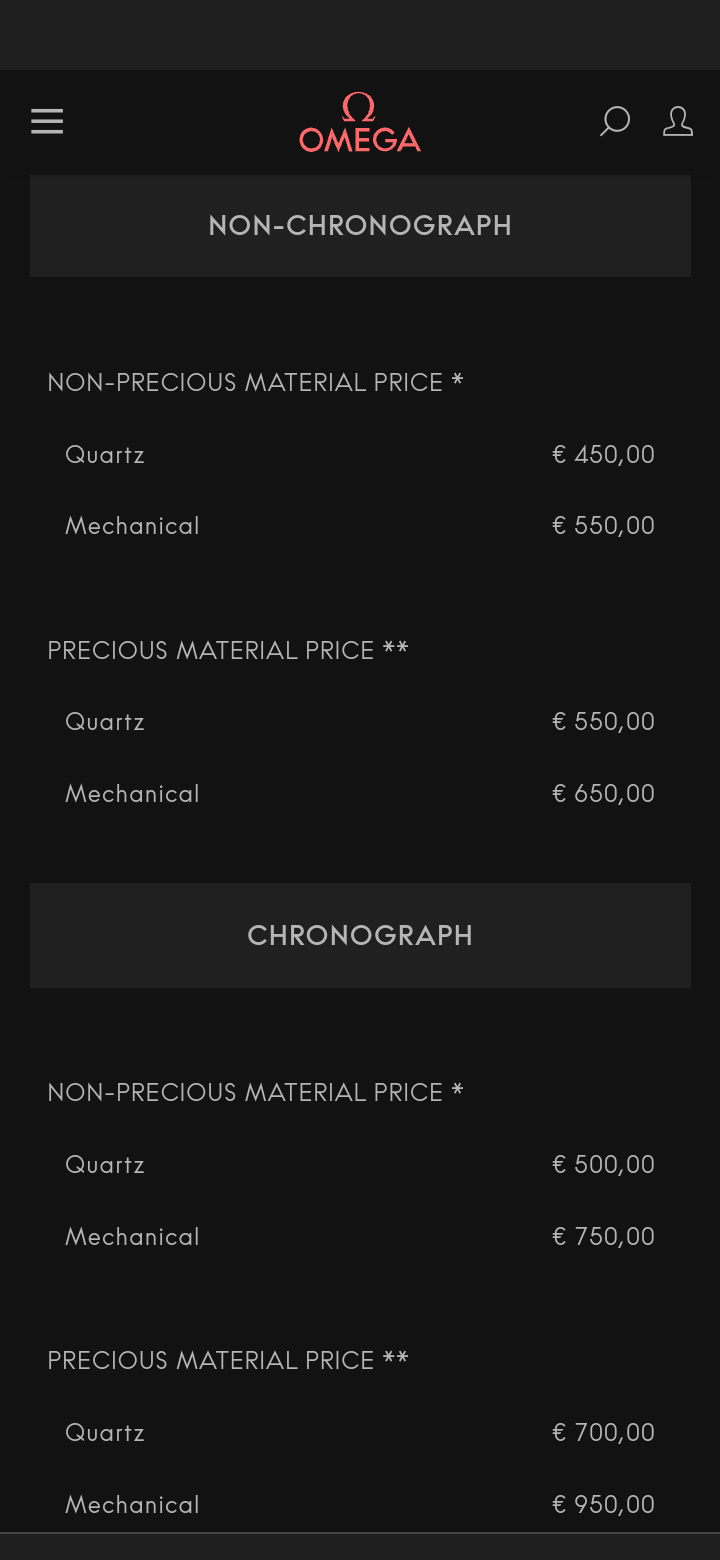Select the Mechanical label beside € 950,00
720x1560 pixels.
[132, 1505]
